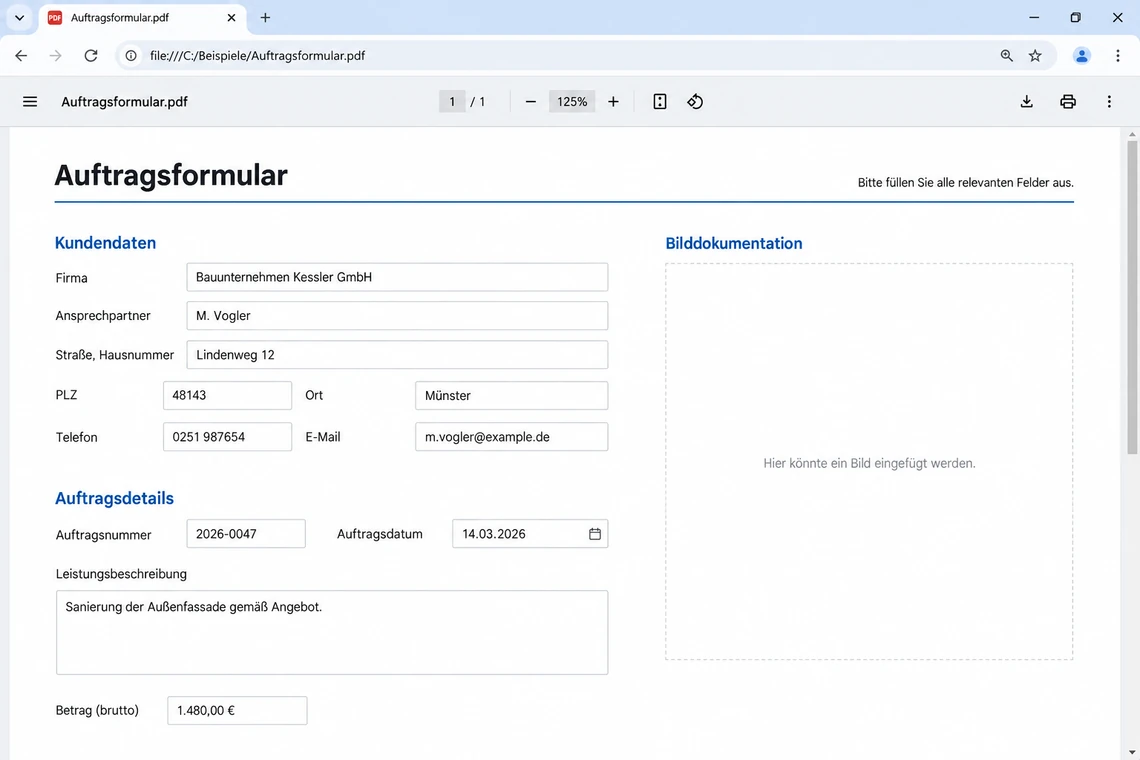
Task: Rotate the document counterclockwise
Action: point(695,102)
